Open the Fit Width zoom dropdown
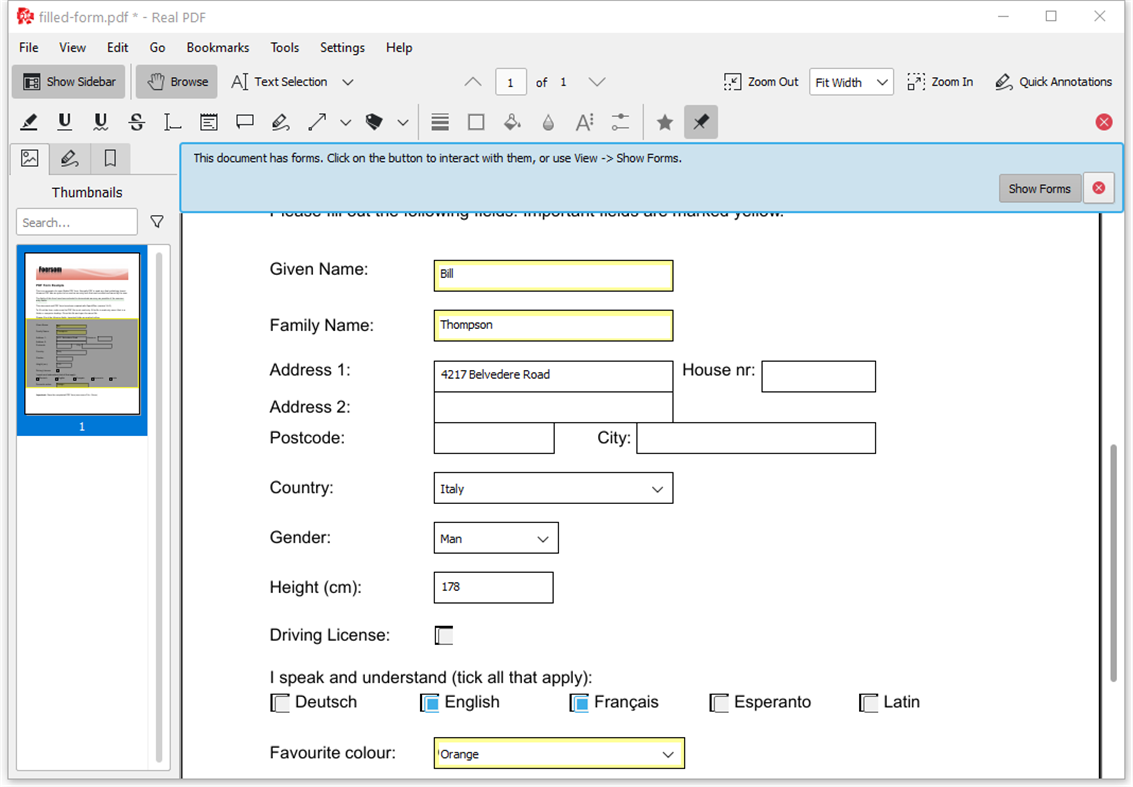 coord(851,82)
